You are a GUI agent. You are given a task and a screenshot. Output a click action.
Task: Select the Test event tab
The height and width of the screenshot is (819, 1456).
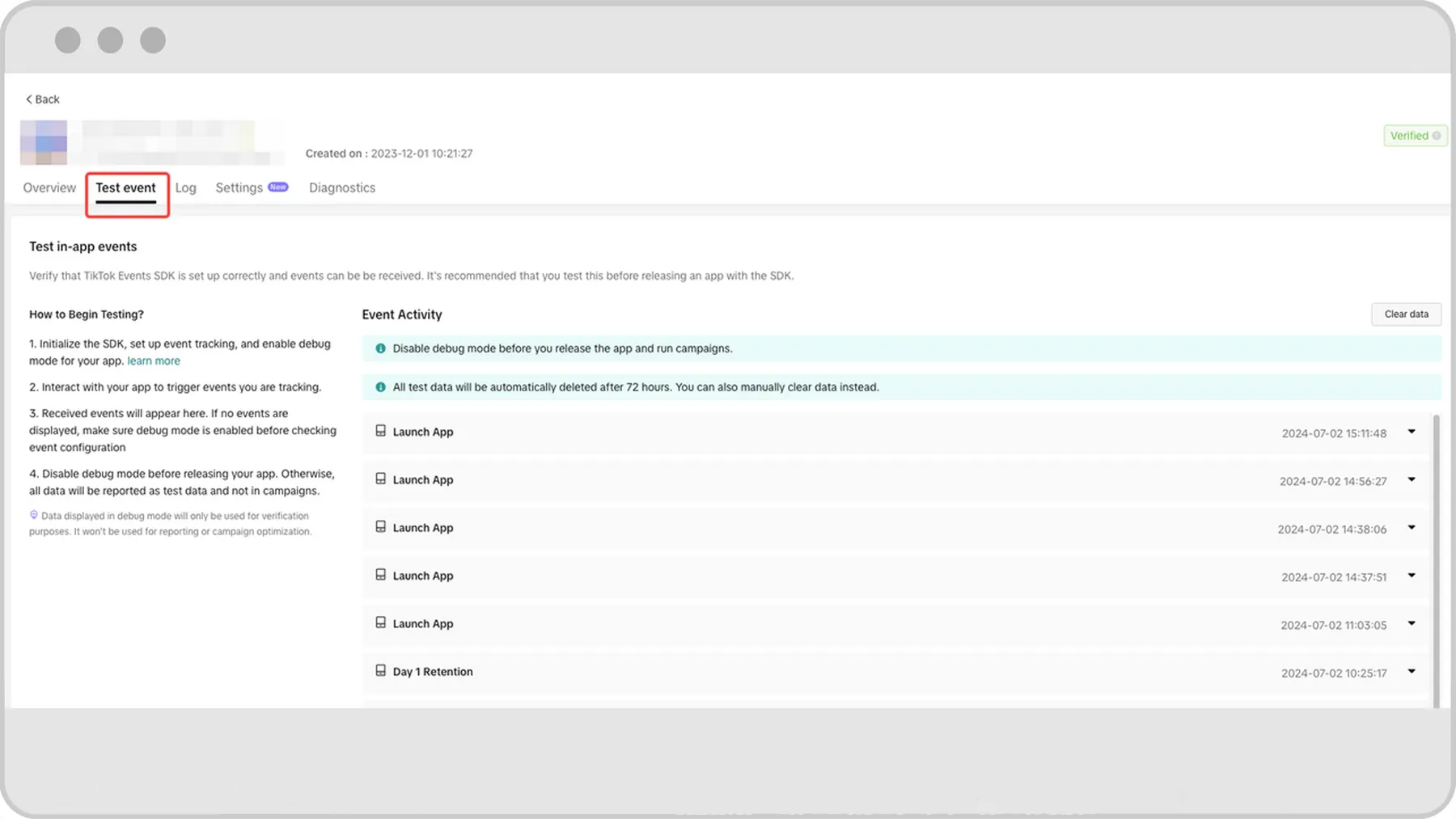(x=125, y=188)
